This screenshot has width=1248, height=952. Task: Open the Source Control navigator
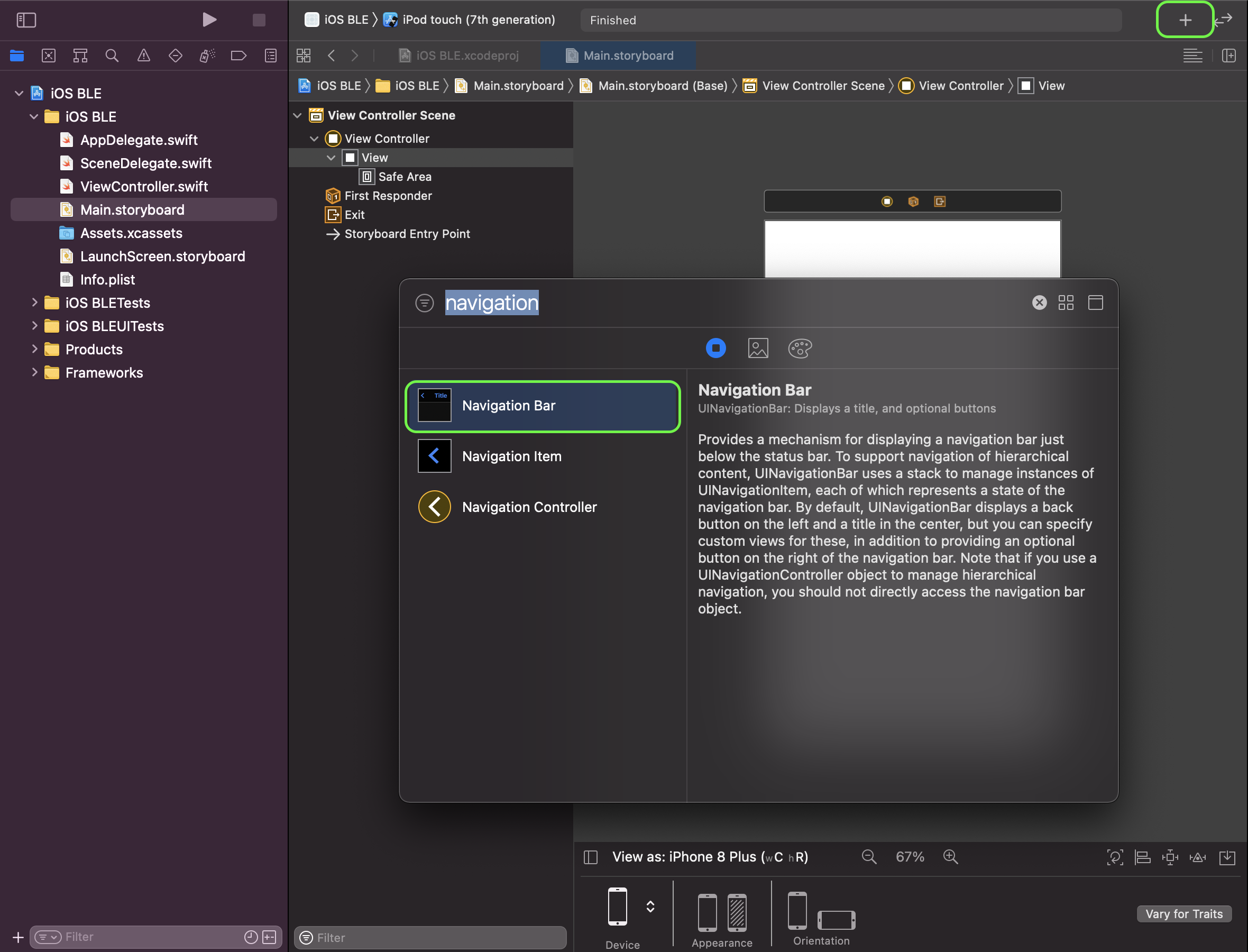(x=49, y=56)
